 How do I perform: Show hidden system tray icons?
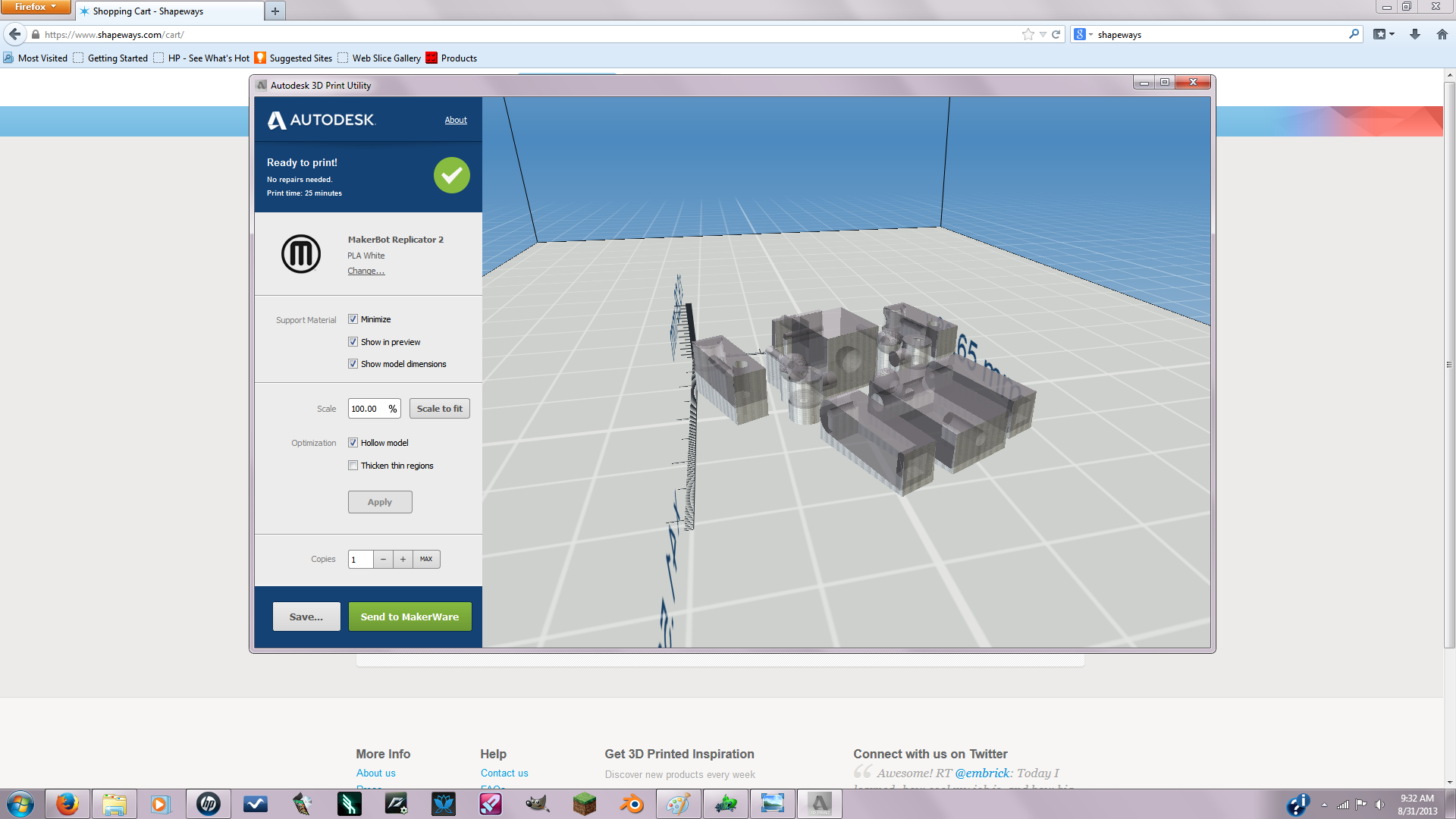tap(1324, 805)
